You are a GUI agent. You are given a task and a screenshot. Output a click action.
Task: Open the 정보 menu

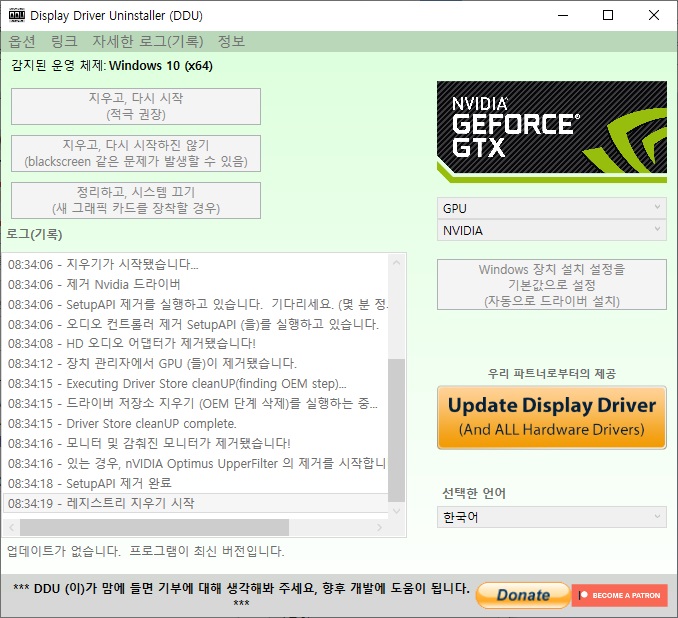(x=231, y=42)
